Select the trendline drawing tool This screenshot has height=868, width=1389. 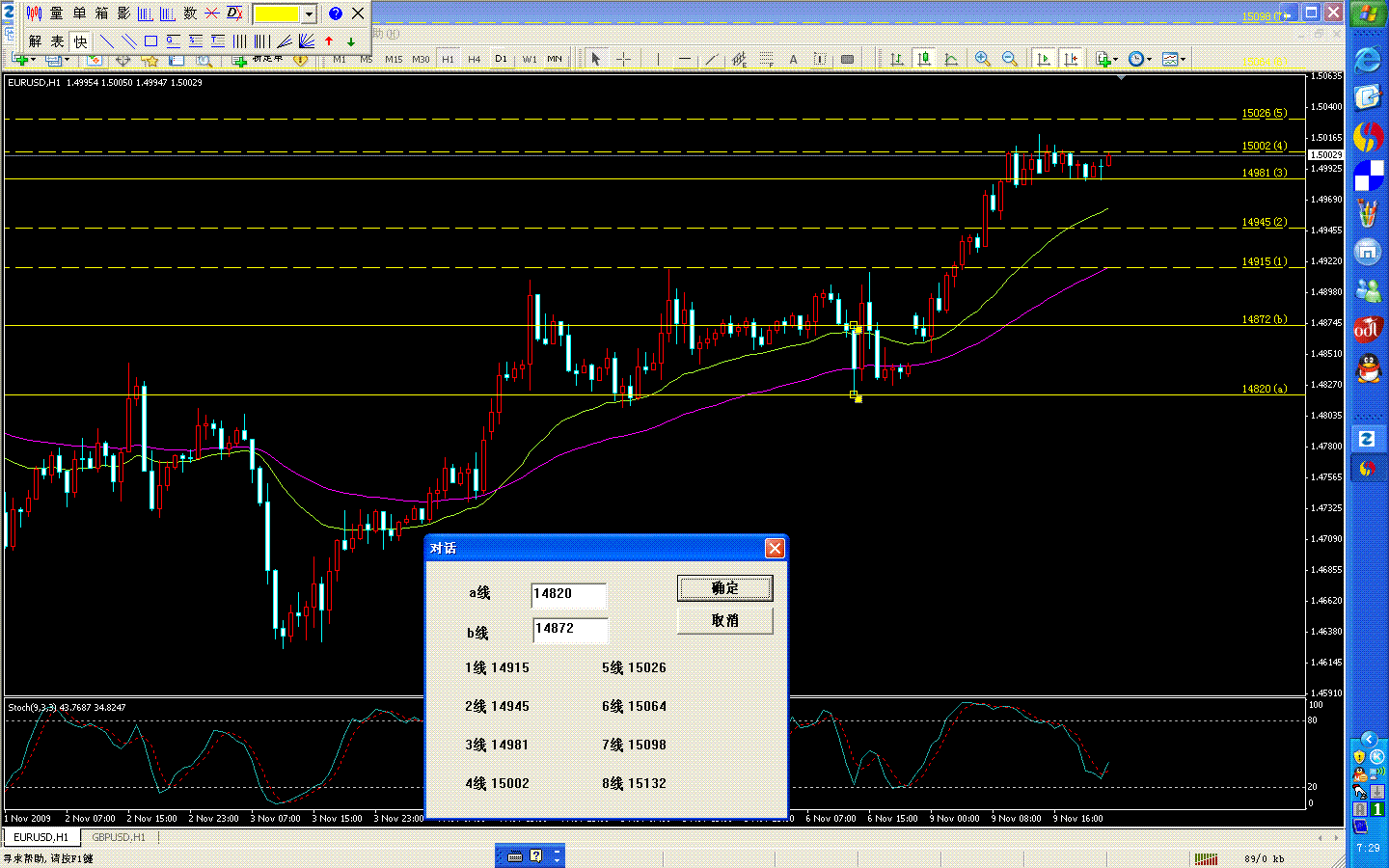pos(712,60)
